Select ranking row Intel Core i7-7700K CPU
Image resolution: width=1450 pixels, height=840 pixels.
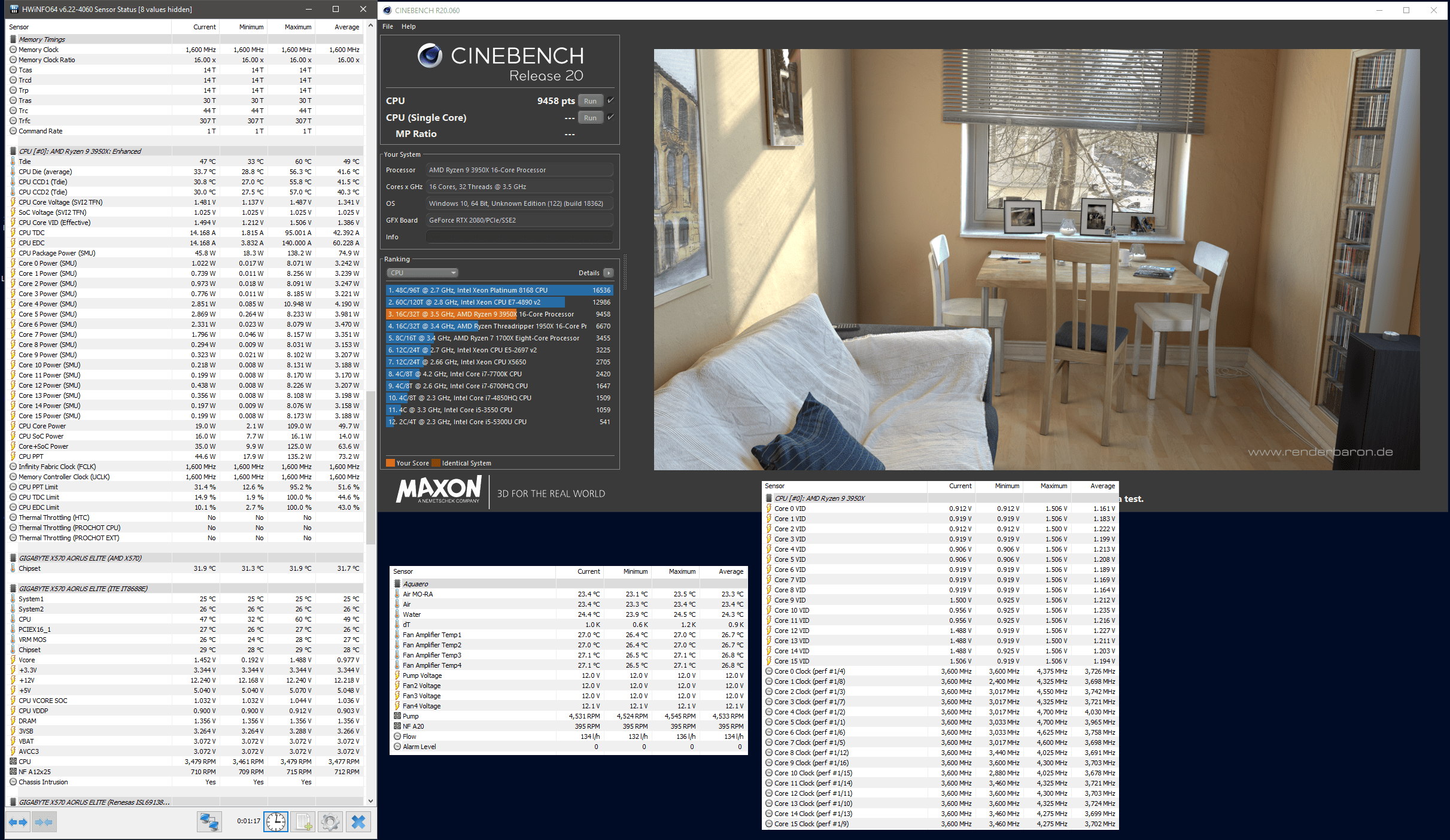tap(500, 374)
